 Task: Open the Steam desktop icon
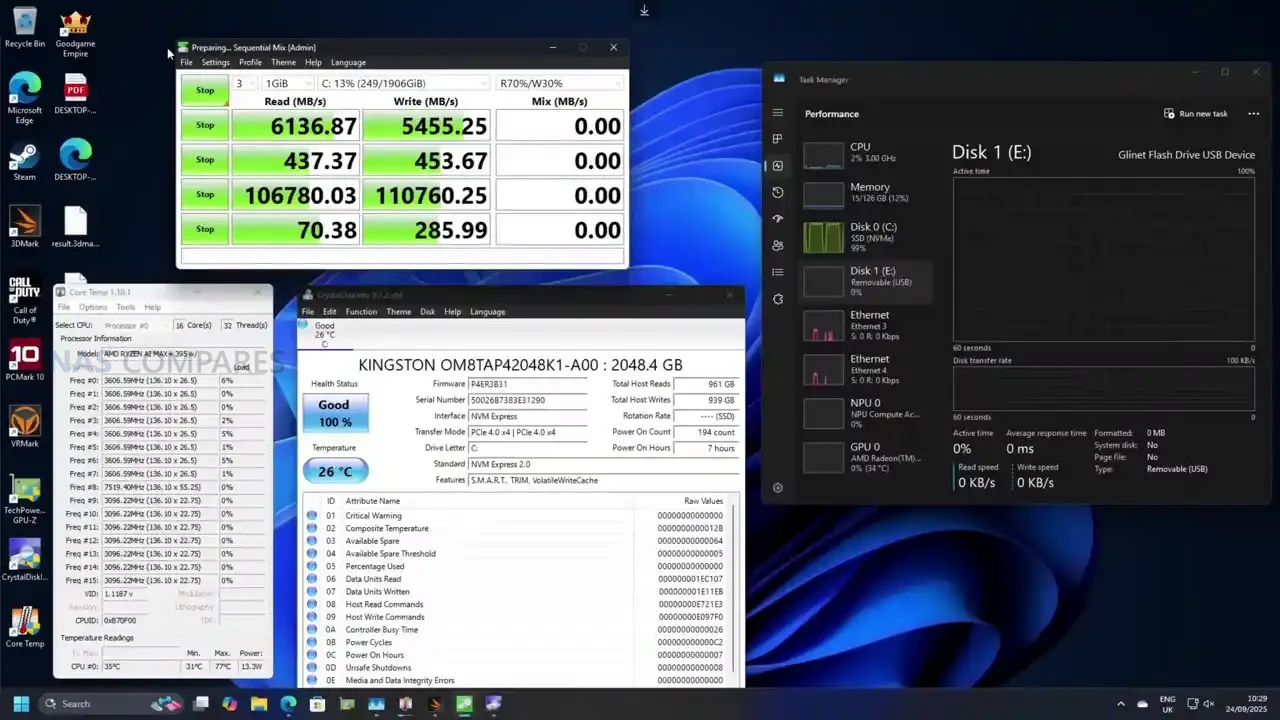coord(24,158)
